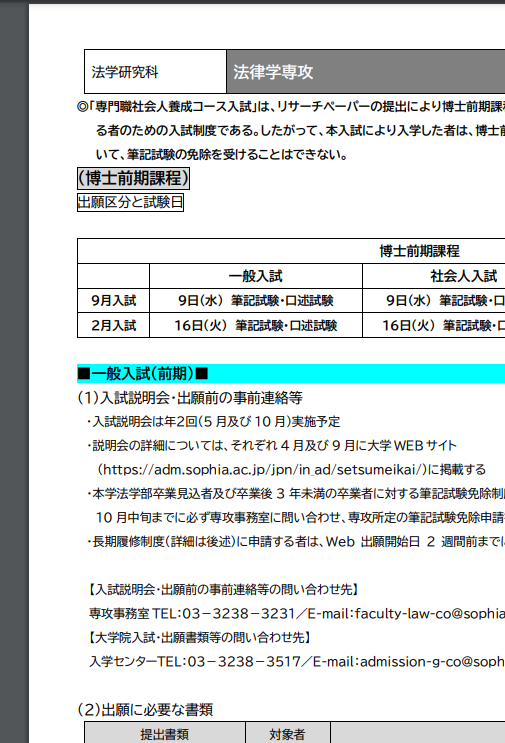Click the faculty-law-co@sophia email address
Image resolution: width=505 pixels, height=743 pixels.
tap(430, 614)
